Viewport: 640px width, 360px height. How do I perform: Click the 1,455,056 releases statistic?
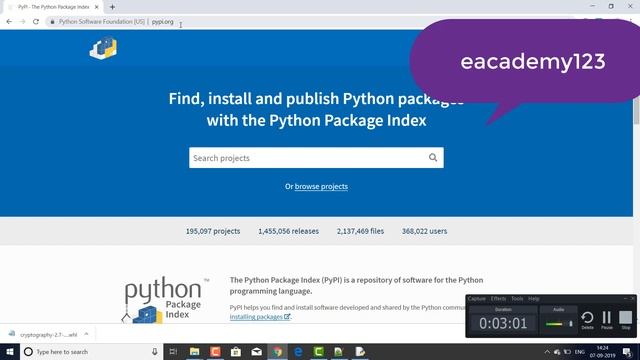tap(289, 231)
